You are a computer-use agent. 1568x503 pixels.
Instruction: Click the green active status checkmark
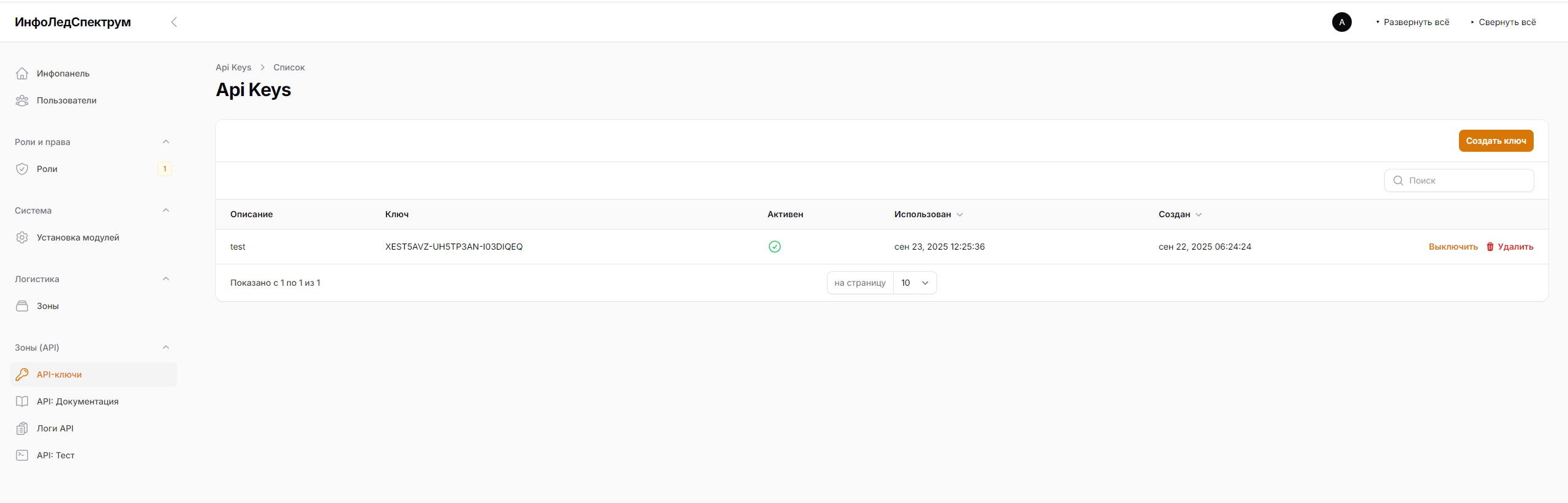click(774, 247)
